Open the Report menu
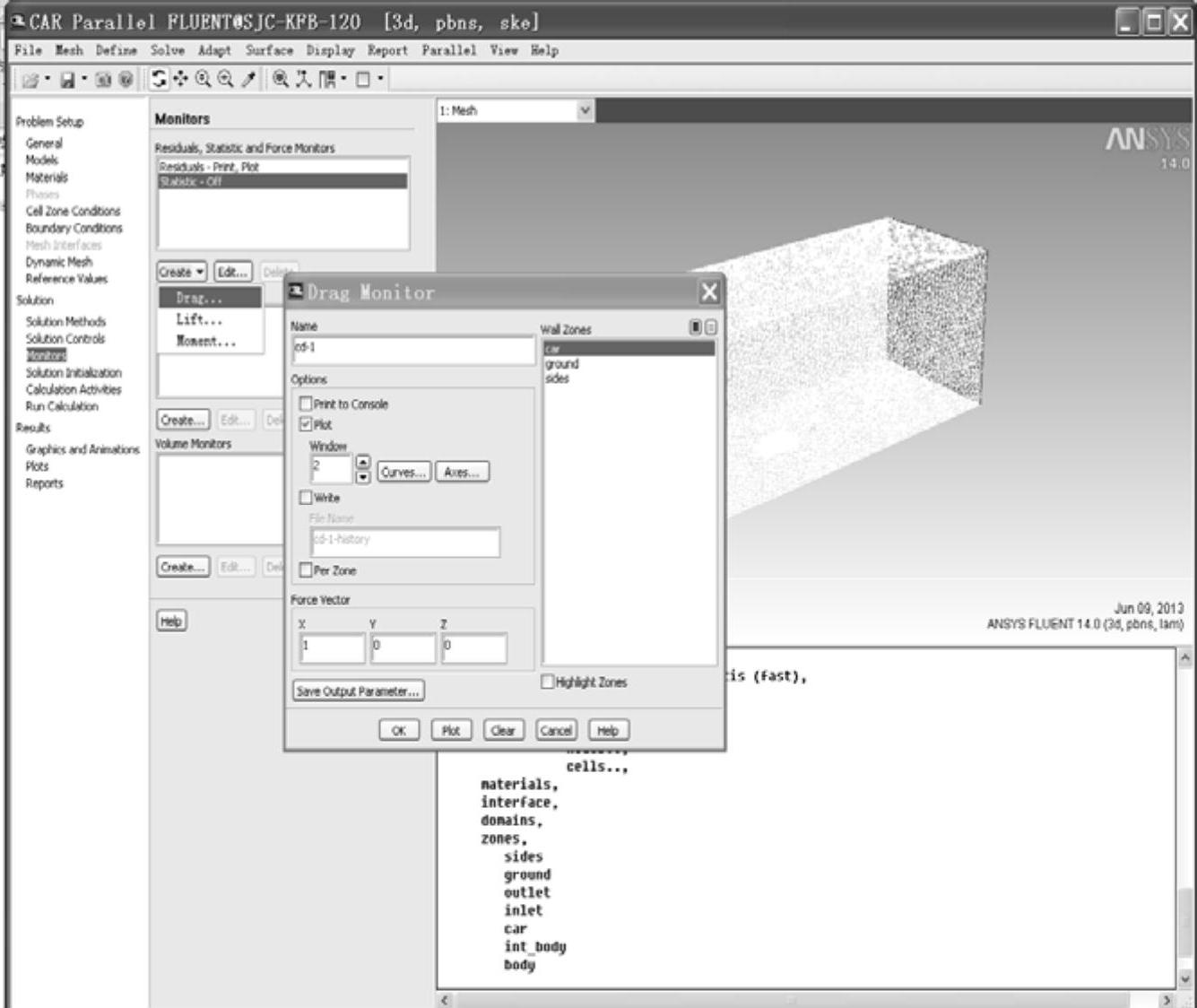The image size is (1197, 1008). 387,50
